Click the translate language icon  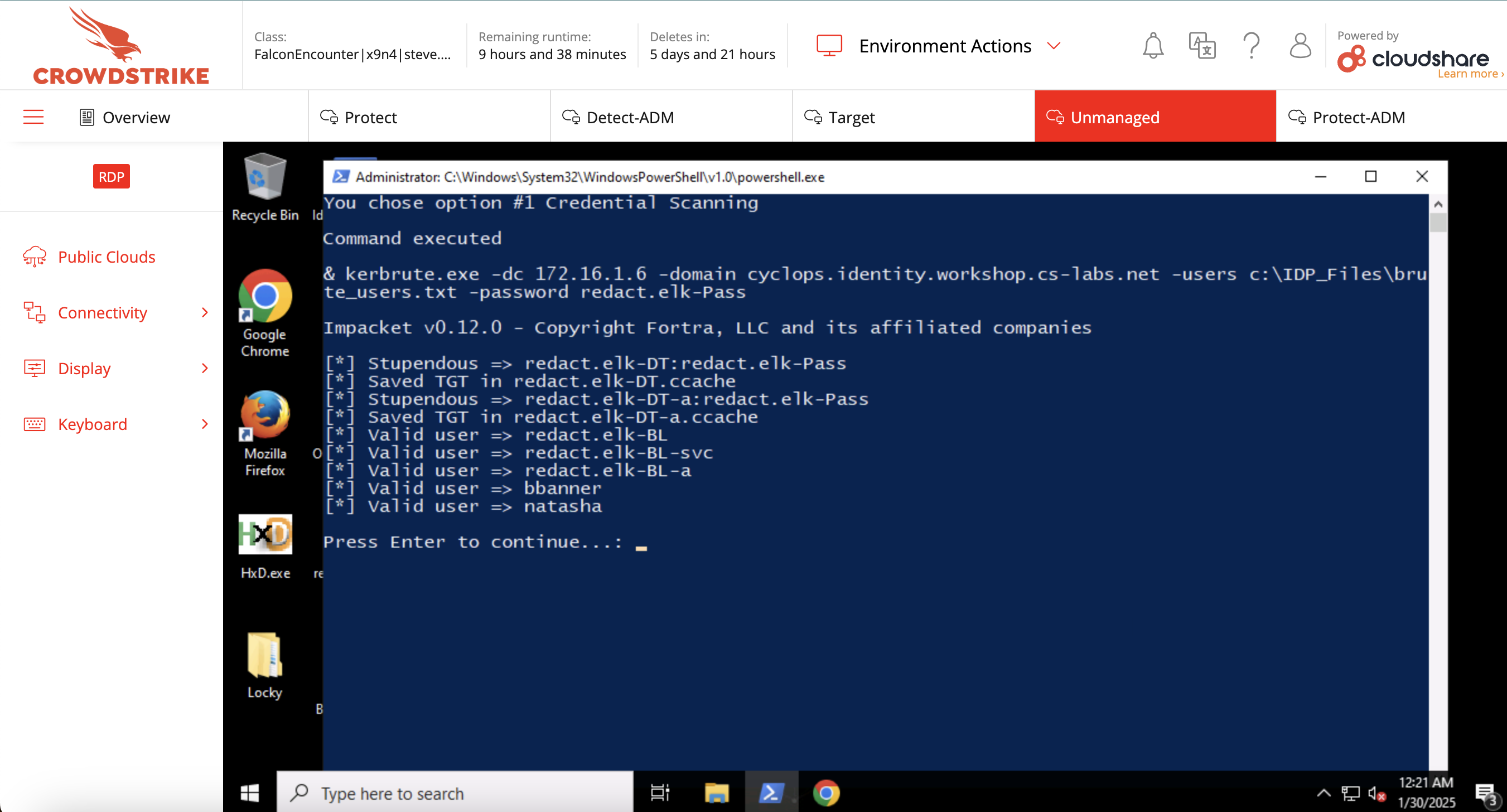(x=1202, y=46)
